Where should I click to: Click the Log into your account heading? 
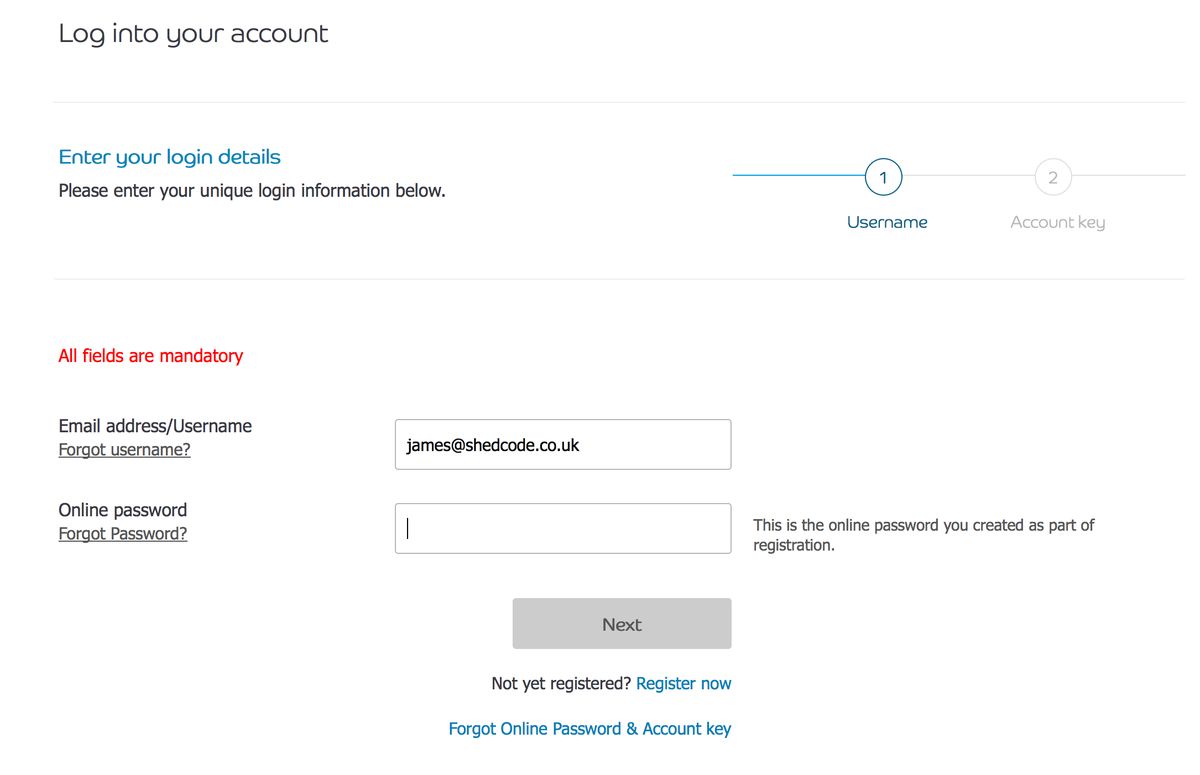193,34
